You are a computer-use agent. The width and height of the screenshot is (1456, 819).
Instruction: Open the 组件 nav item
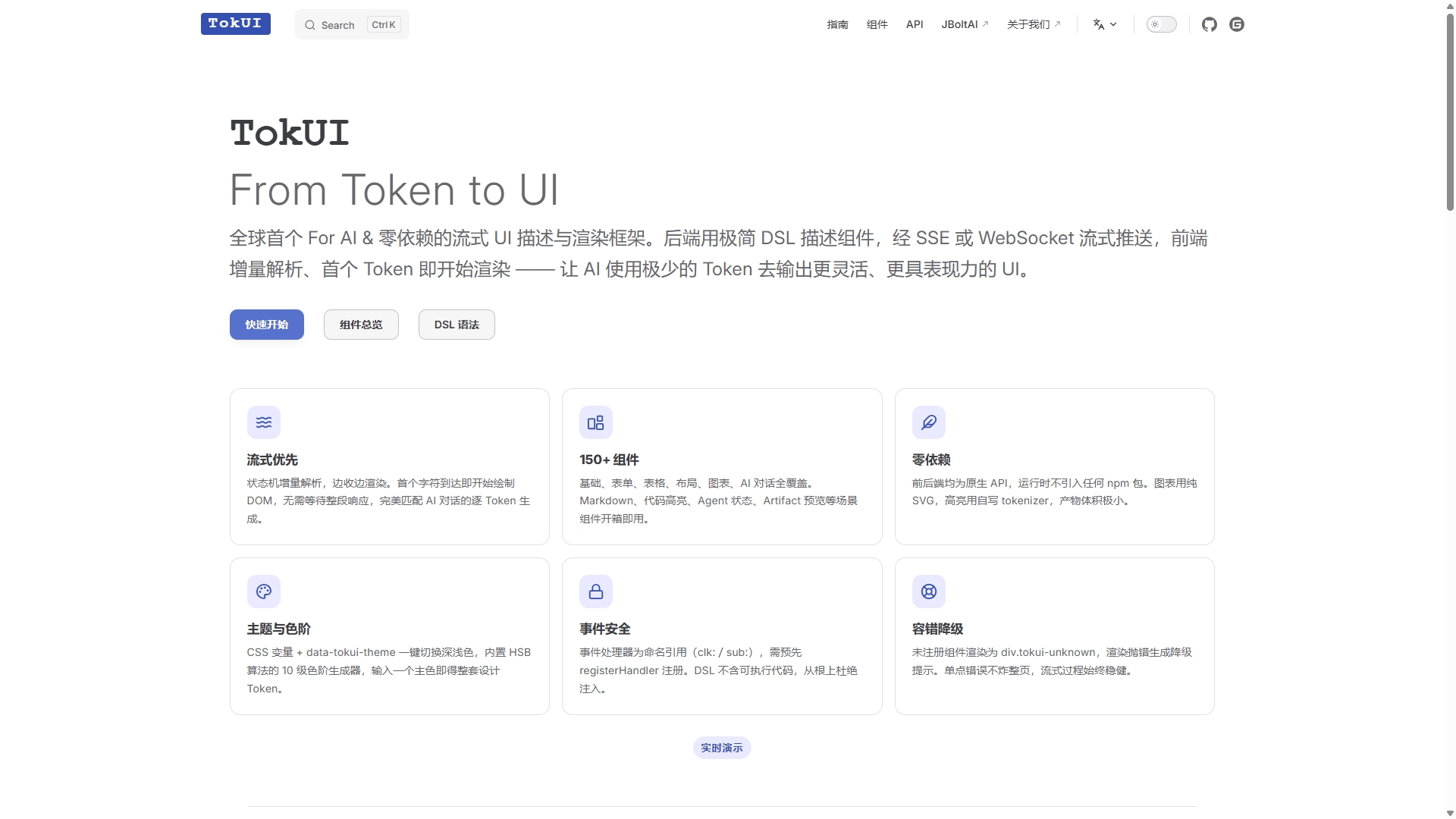click(877, 24)
